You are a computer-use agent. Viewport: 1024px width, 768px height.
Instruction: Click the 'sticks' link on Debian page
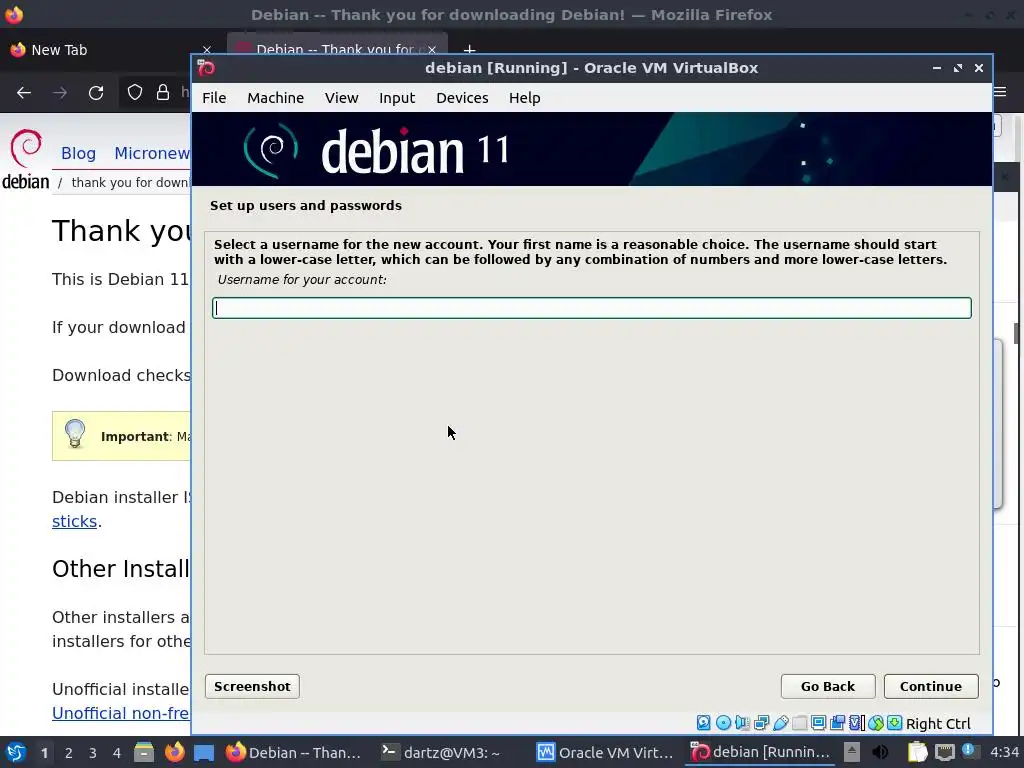(74, 521)
